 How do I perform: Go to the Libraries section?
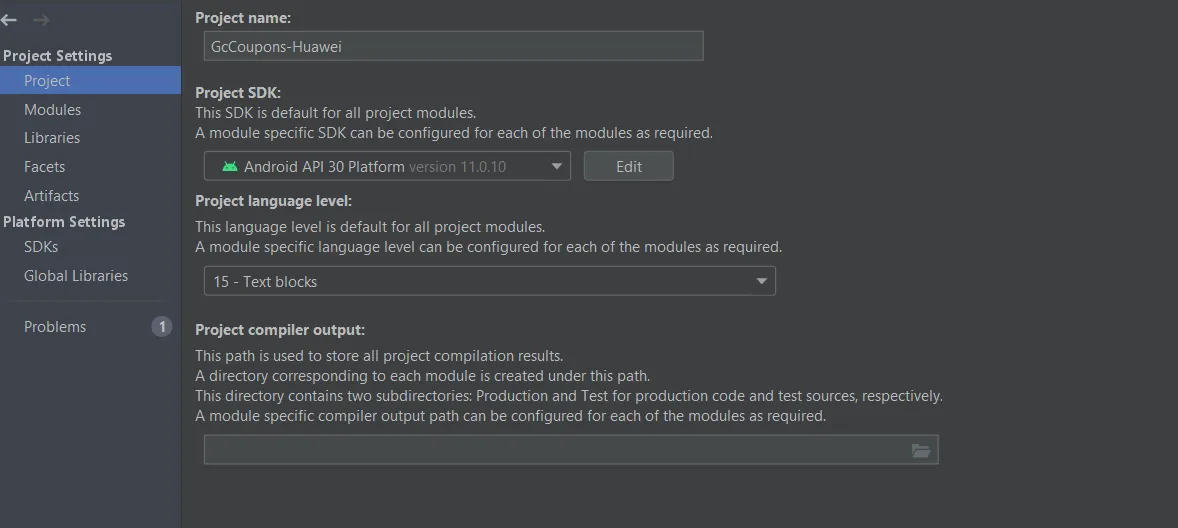tap(52, 138)
